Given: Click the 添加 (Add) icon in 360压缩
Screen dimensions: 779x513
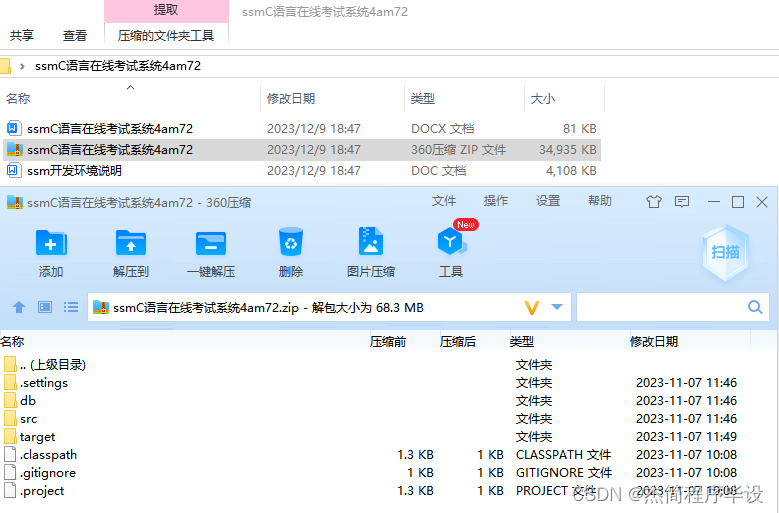Looking at the screenshot, I should pos(51,243).
